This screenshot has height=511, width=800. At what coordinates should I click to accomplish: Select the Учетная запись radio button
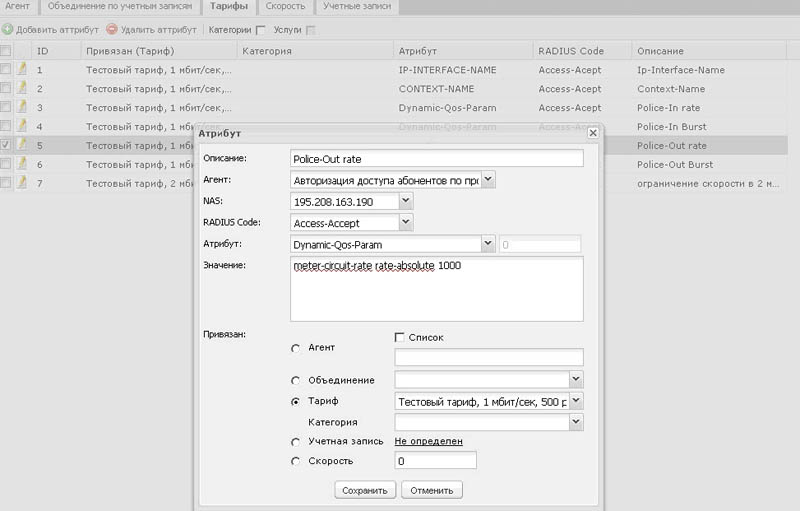(x=295, y=442)
